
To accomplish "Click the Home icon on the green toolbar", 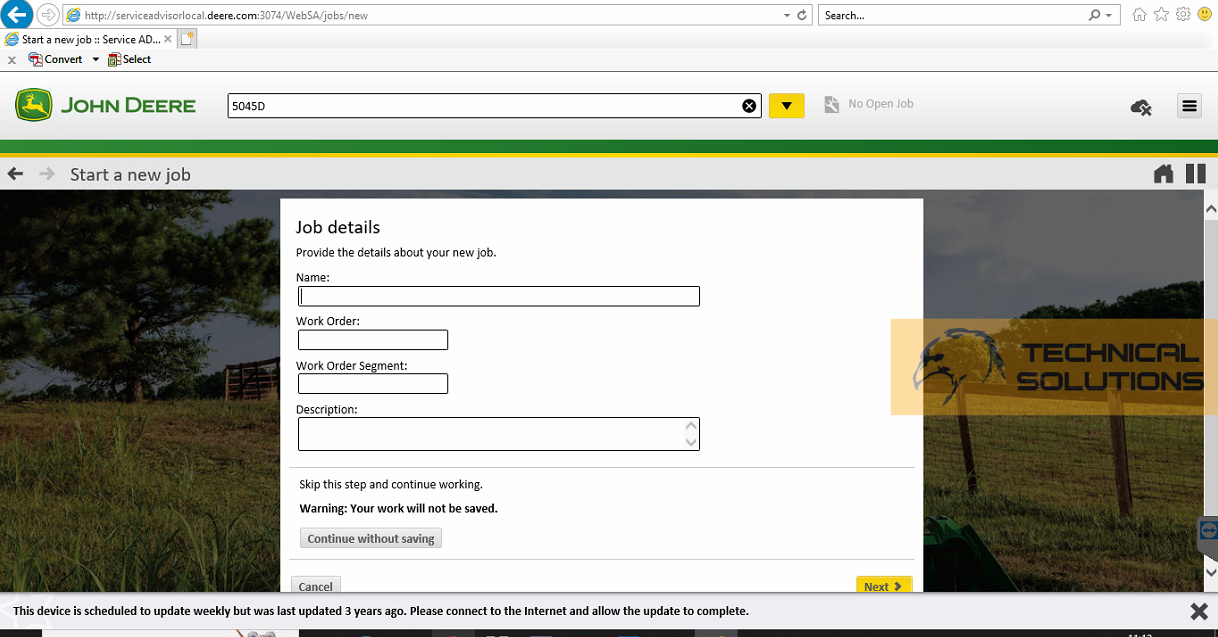I will tap(1163, 173).
